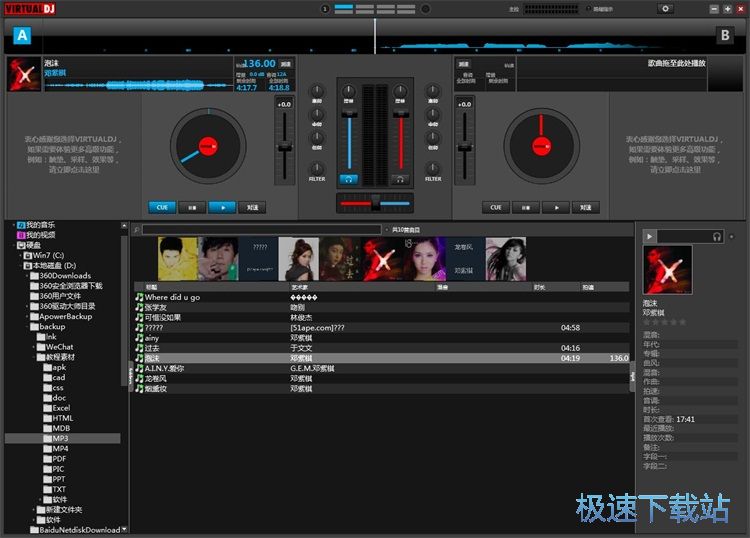Screen dimensions: 750x538
Task: Play the preview in the info panel
Action: 649,236
